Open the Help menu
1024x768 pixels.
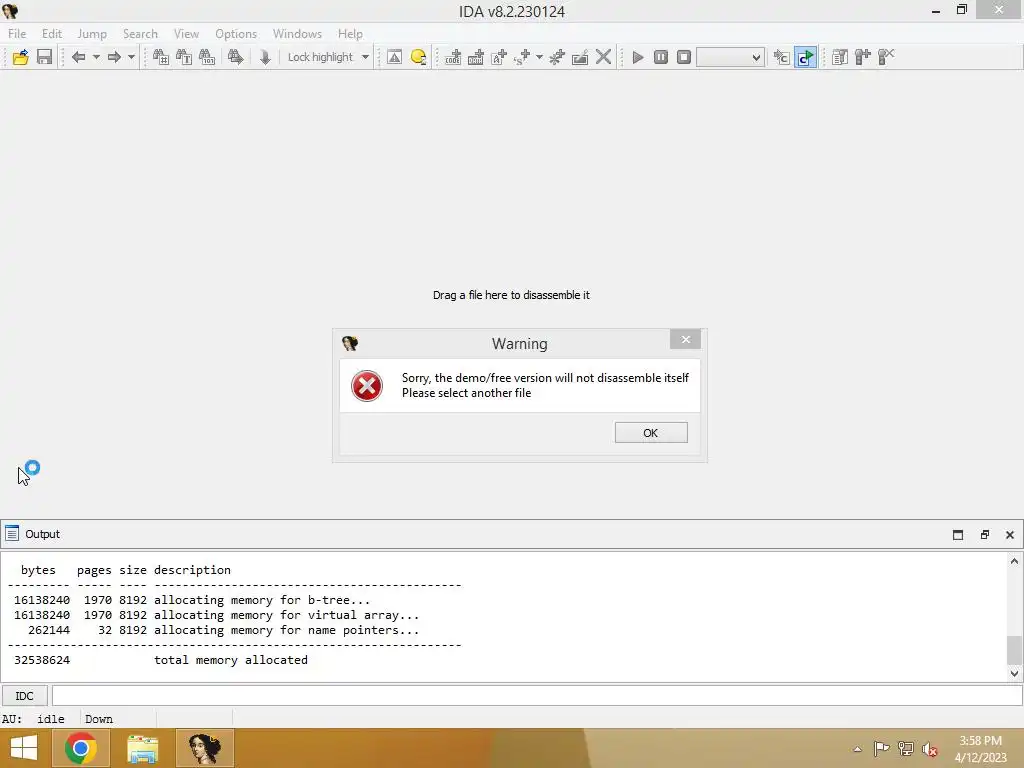coord(350,34)
